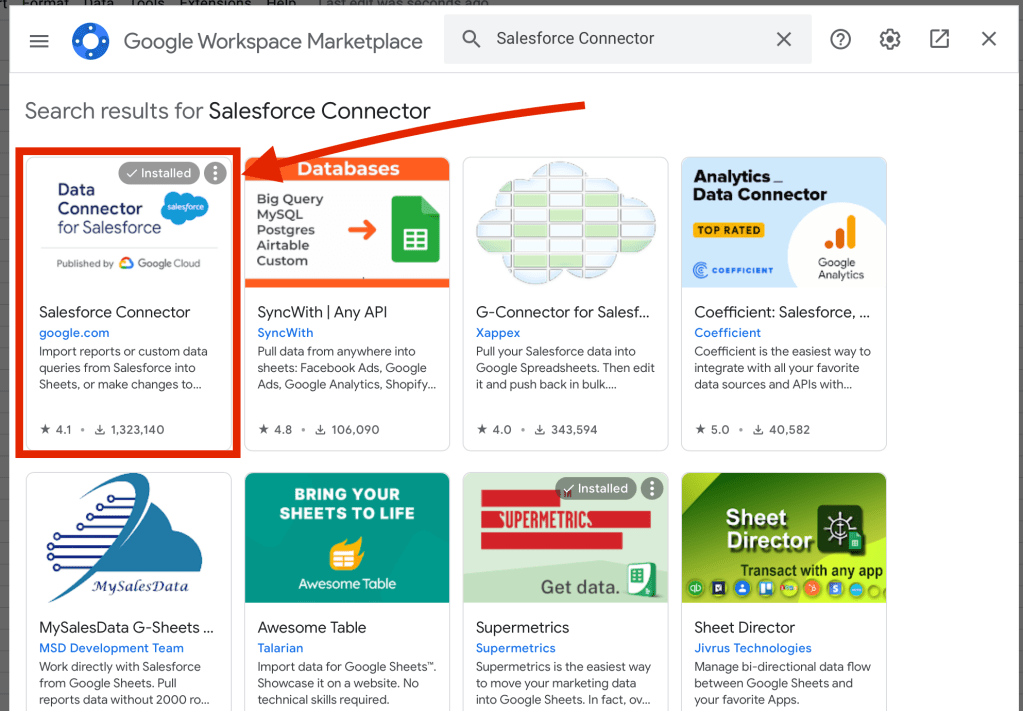Clear the Salesforce Connector search text

[x=784, y=39]
